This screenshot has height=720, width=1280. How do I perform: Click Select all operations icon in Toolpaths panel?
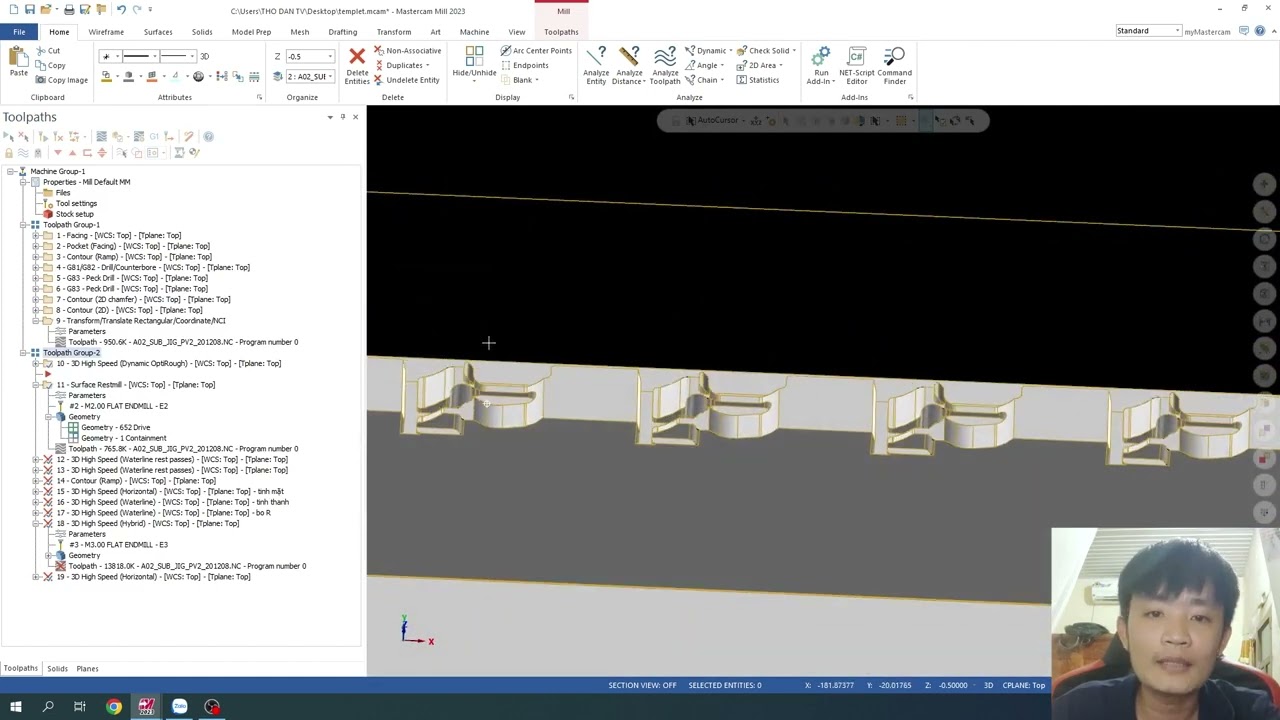(9, 137)
